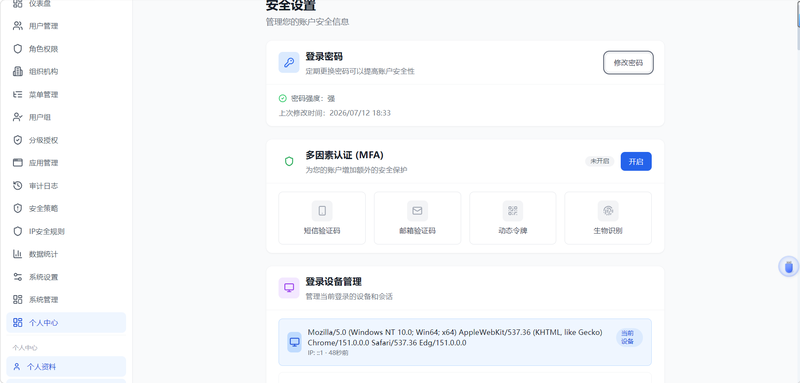Click the 个人资料 person icon

click(x=17, y=367)
